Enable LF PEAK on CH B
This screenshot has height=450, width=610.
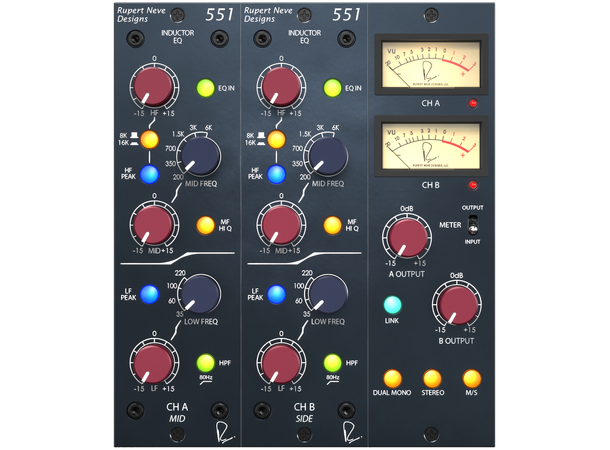(x=277, y=294)
